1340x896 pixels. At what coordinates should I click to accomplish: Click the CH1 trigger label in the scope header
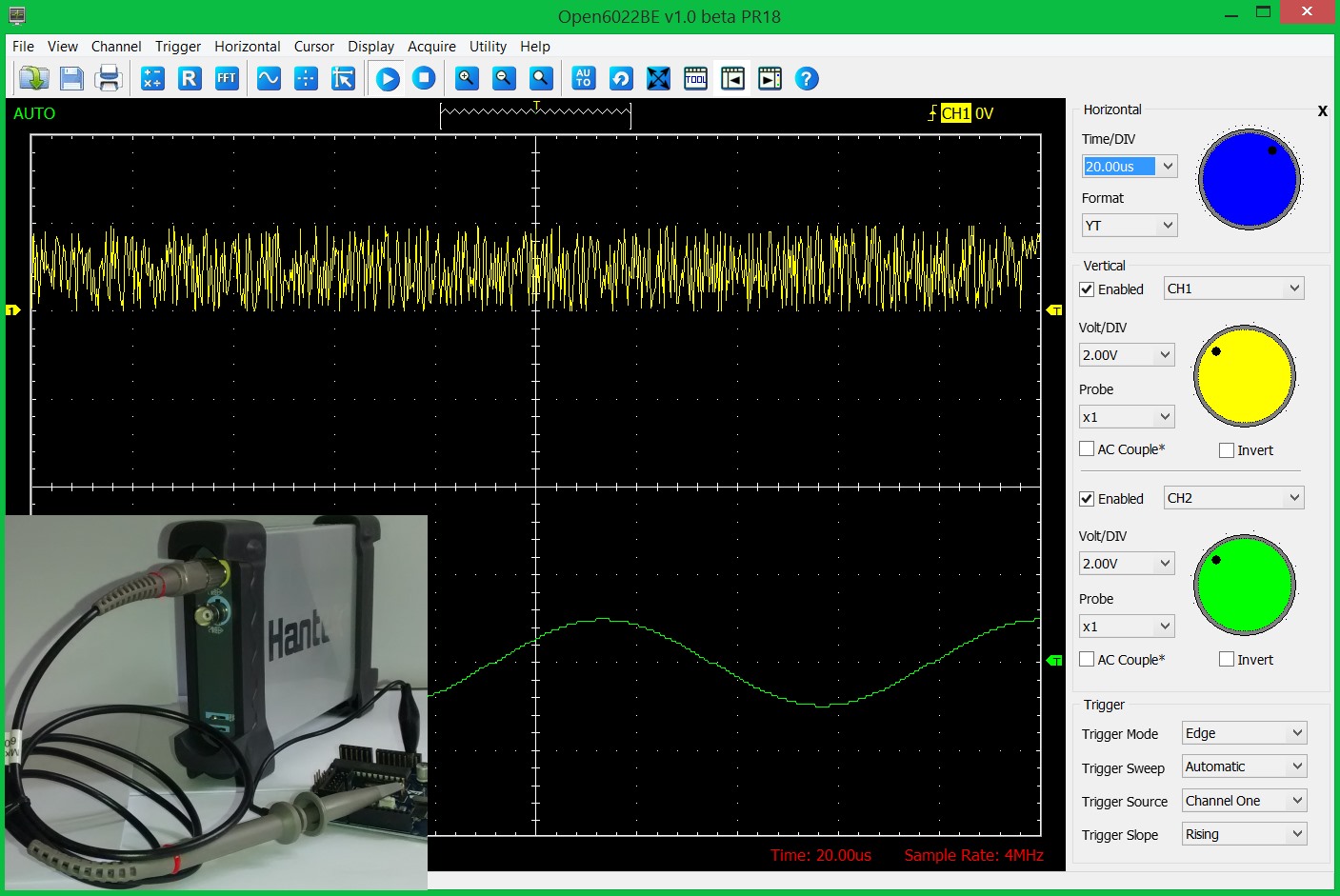tap(955, 113)
